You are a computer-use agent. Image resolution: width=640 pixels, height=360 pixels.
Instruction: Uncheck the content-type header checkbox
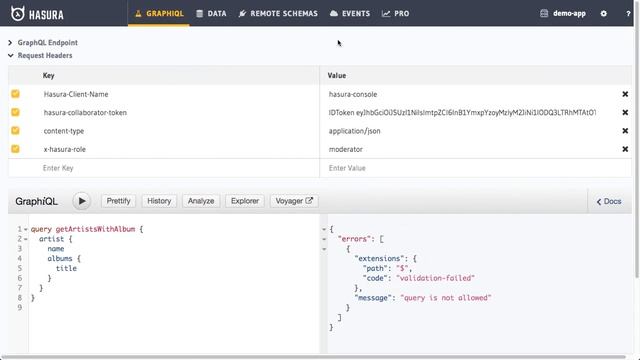[x=16, y=131]
